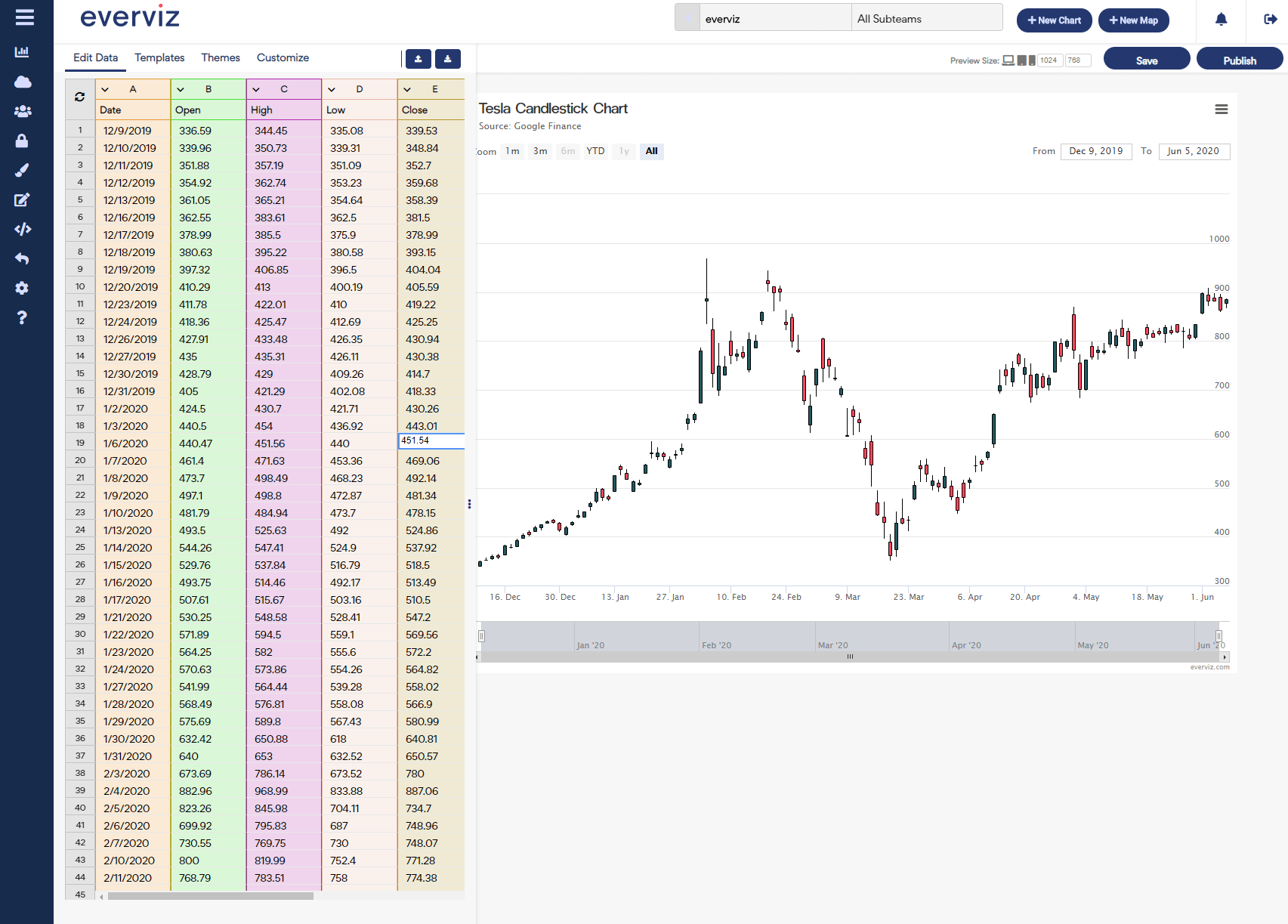The image size is (1288, 924).
Task: Open the teams icon in the sidebar
Action: click(22, 110)
